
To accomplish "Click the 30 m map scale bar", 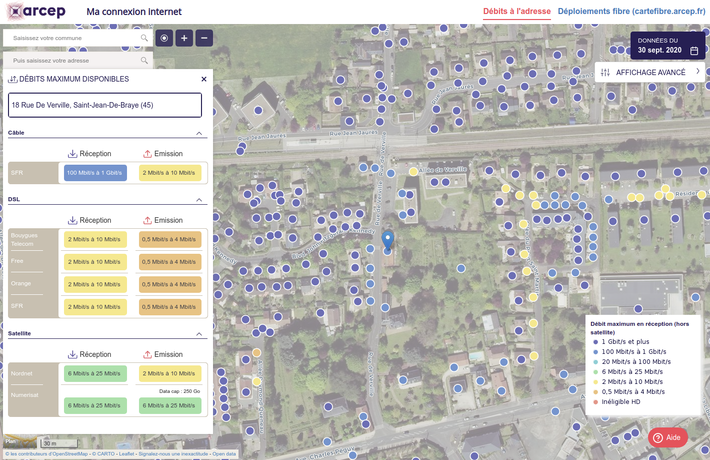I will [60, 443].
